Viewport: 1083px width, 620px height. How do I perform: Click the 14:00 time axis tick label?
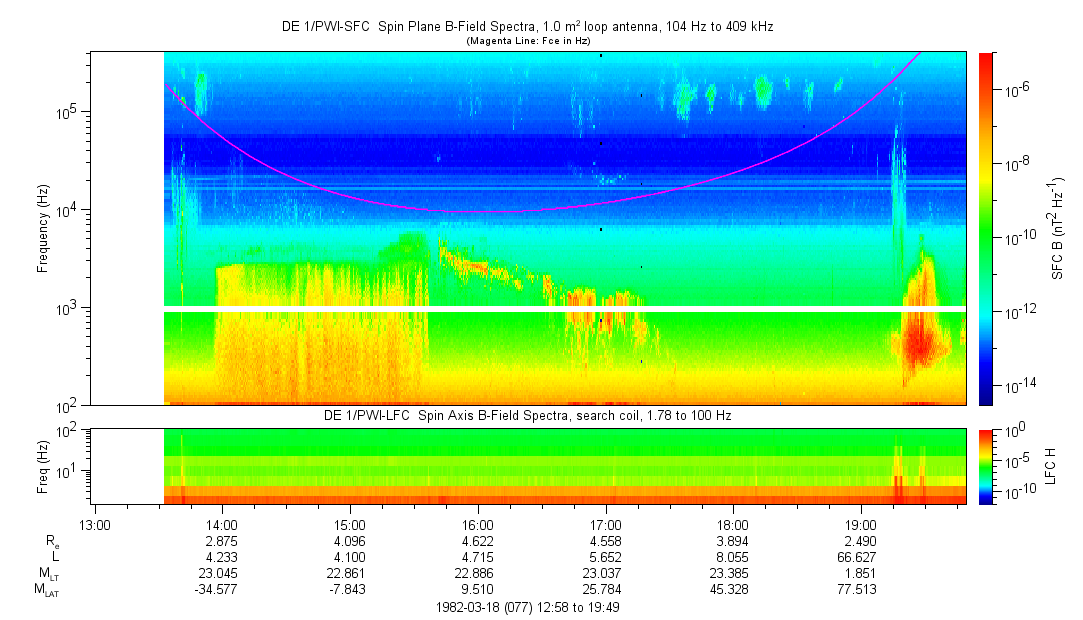coord(222,524)
